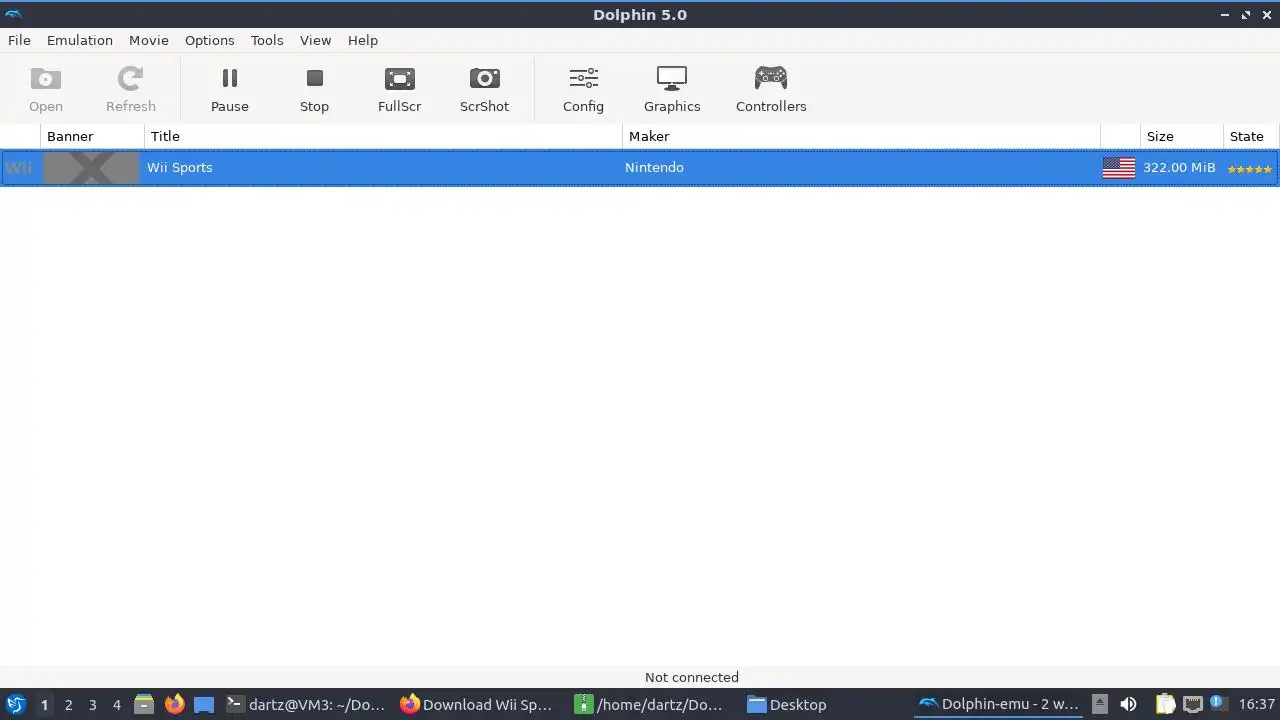Open the View menu
The image size is (1280, 720).
click(x=316, y=40)
